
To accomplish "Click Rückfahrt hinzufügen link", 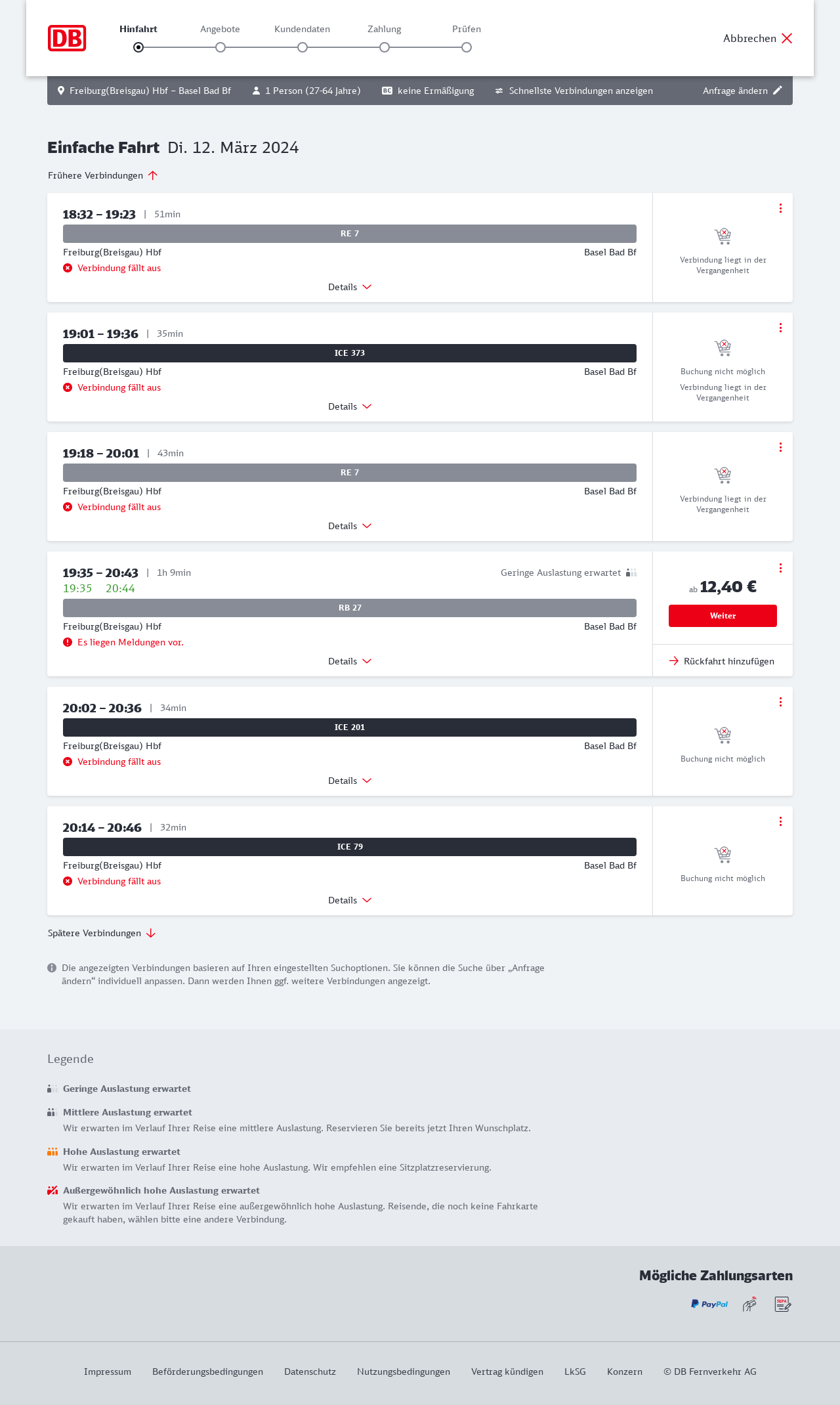I will [x=723, y=661].
